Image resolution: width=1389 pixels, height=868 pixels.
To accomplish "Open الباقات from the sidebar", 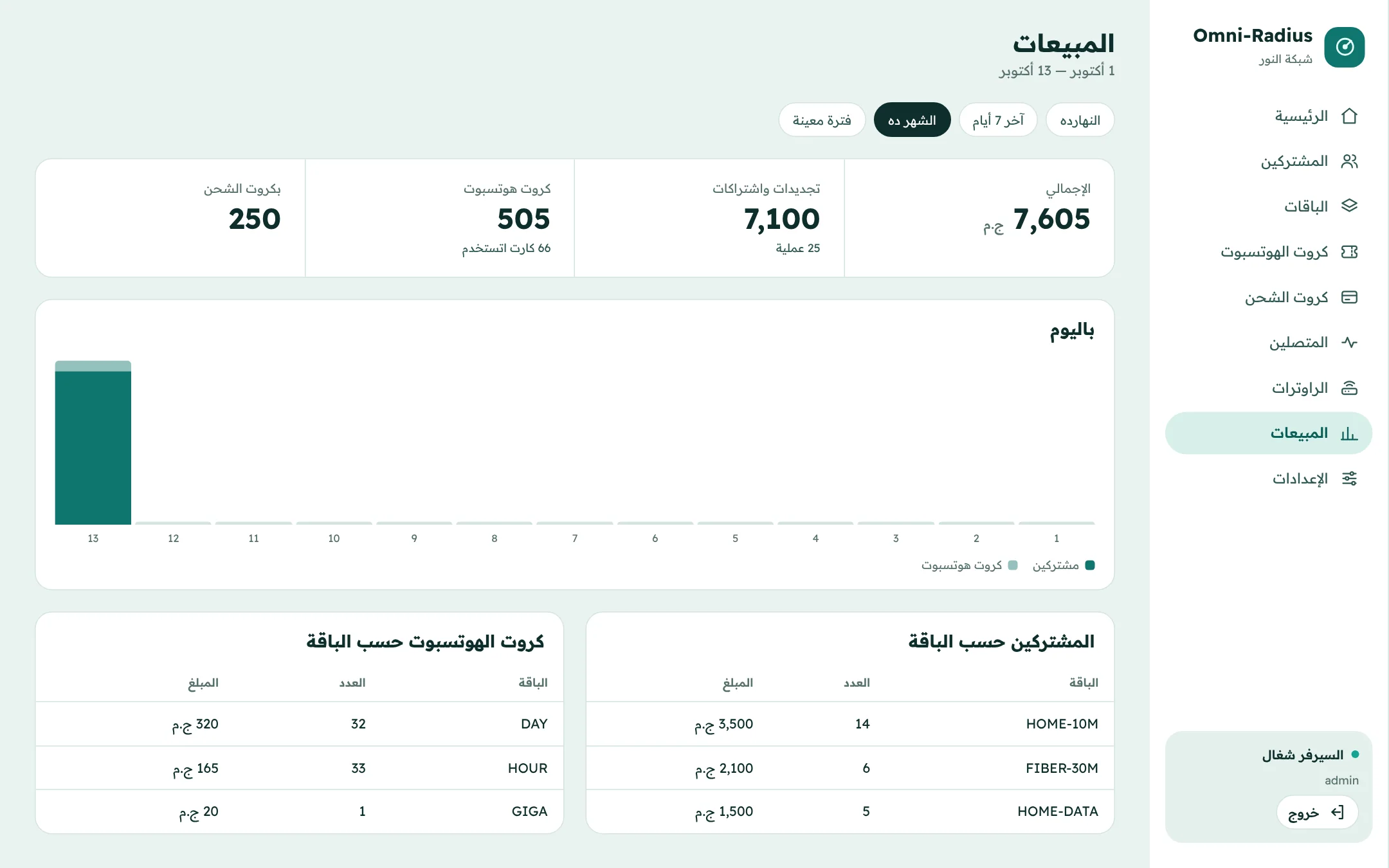I will coord(1269,206).
